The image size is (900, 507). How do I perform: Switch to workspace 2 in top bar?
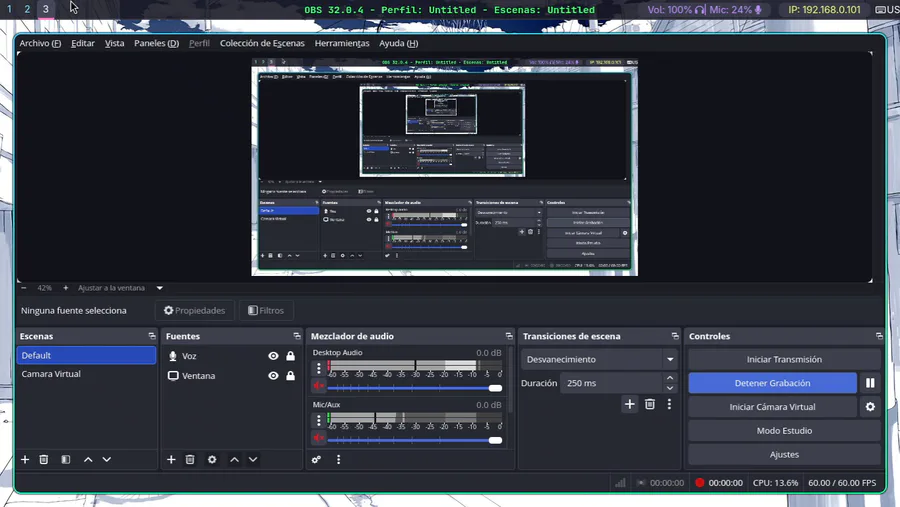pos(27,9)
